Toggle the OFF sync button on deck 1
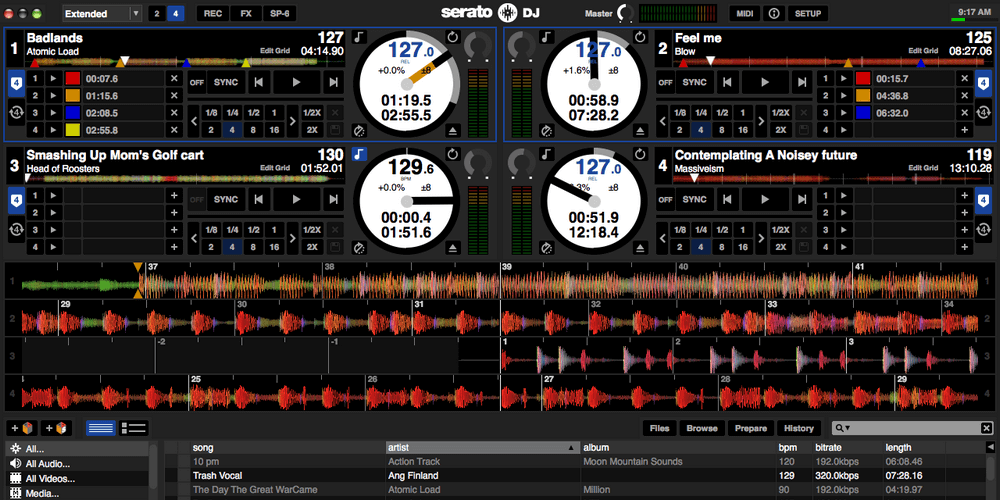1000x500 pixels. click(x=196, y=82)
